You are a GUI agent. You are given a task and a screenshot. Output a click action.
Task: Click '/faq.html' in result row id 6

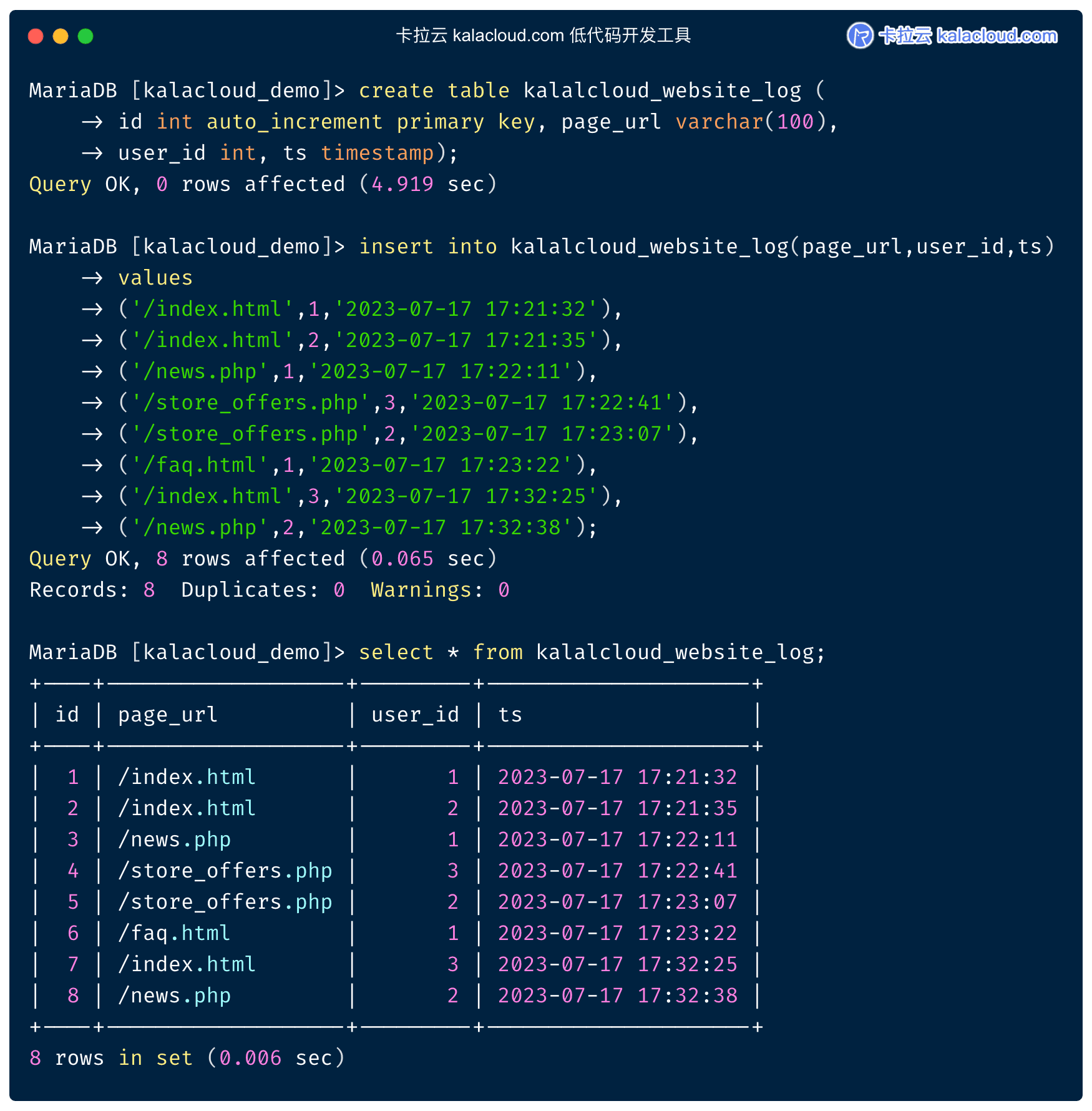pos(174,933)
